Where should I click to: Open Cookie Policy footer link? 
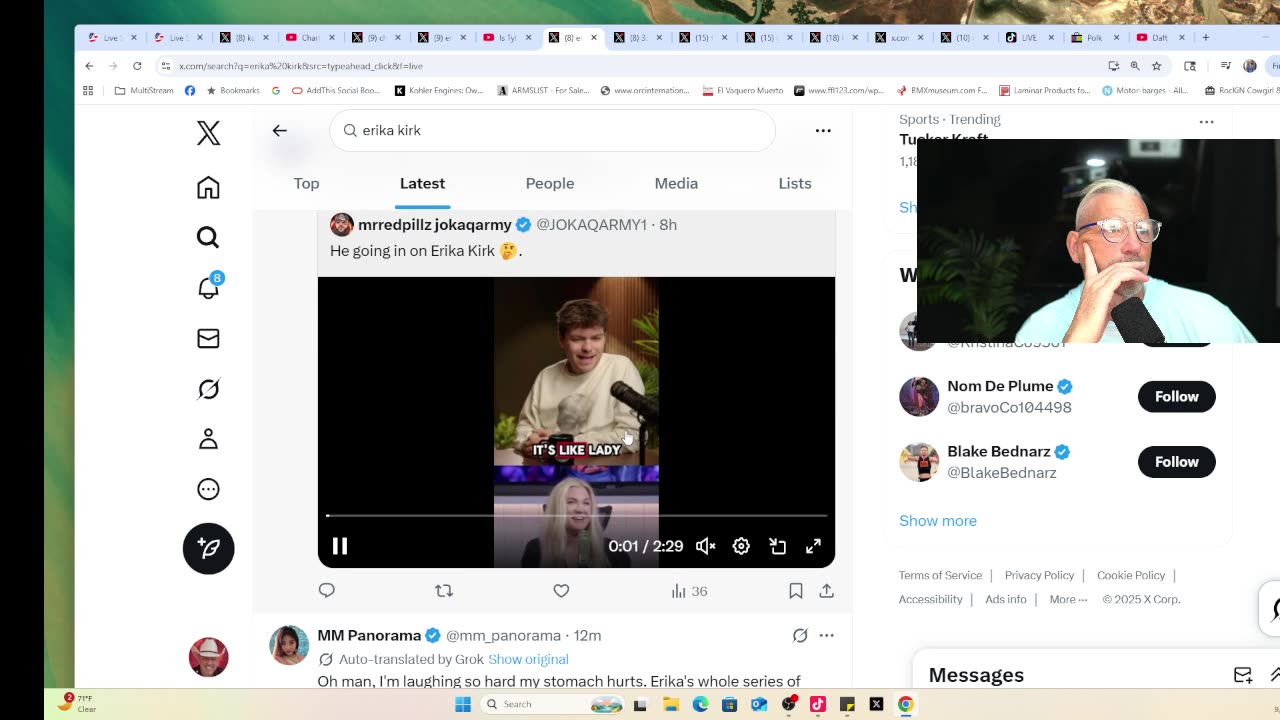1131,575
